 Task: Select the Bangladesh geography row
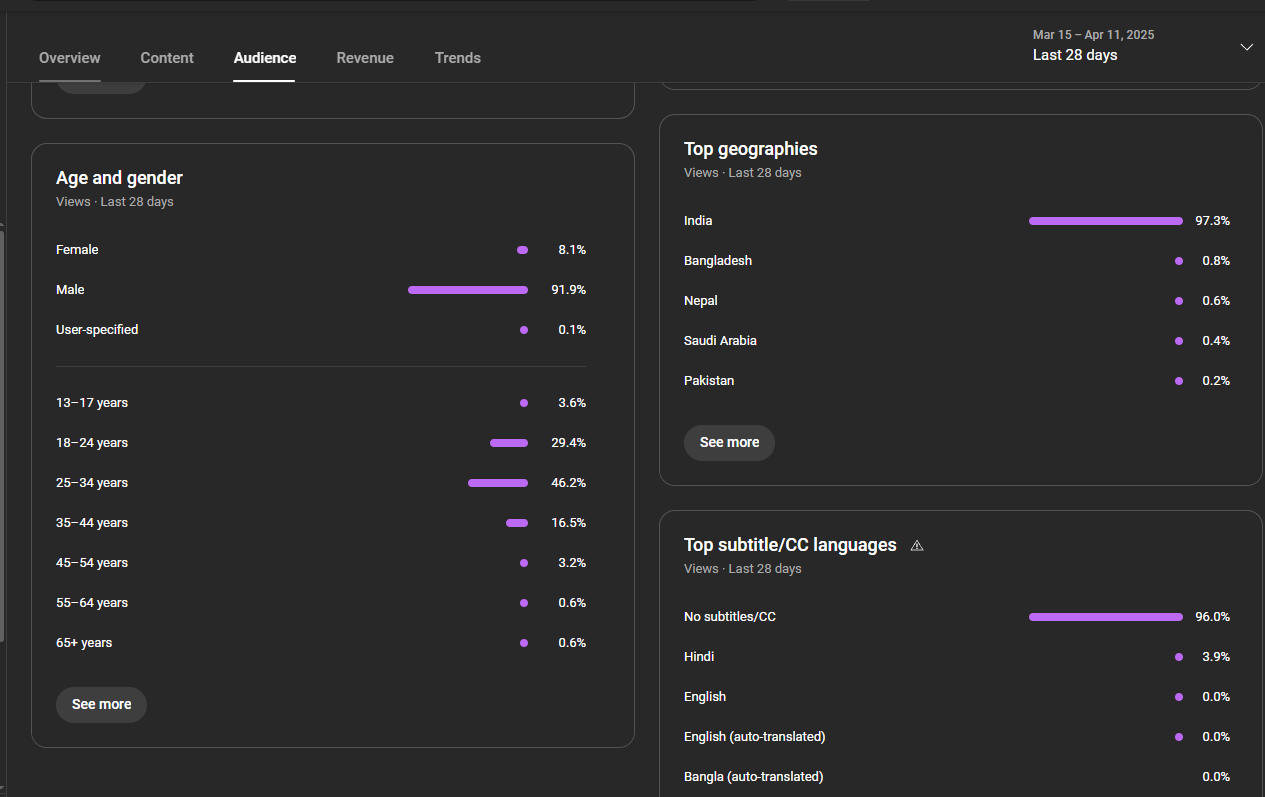(957, 261)
